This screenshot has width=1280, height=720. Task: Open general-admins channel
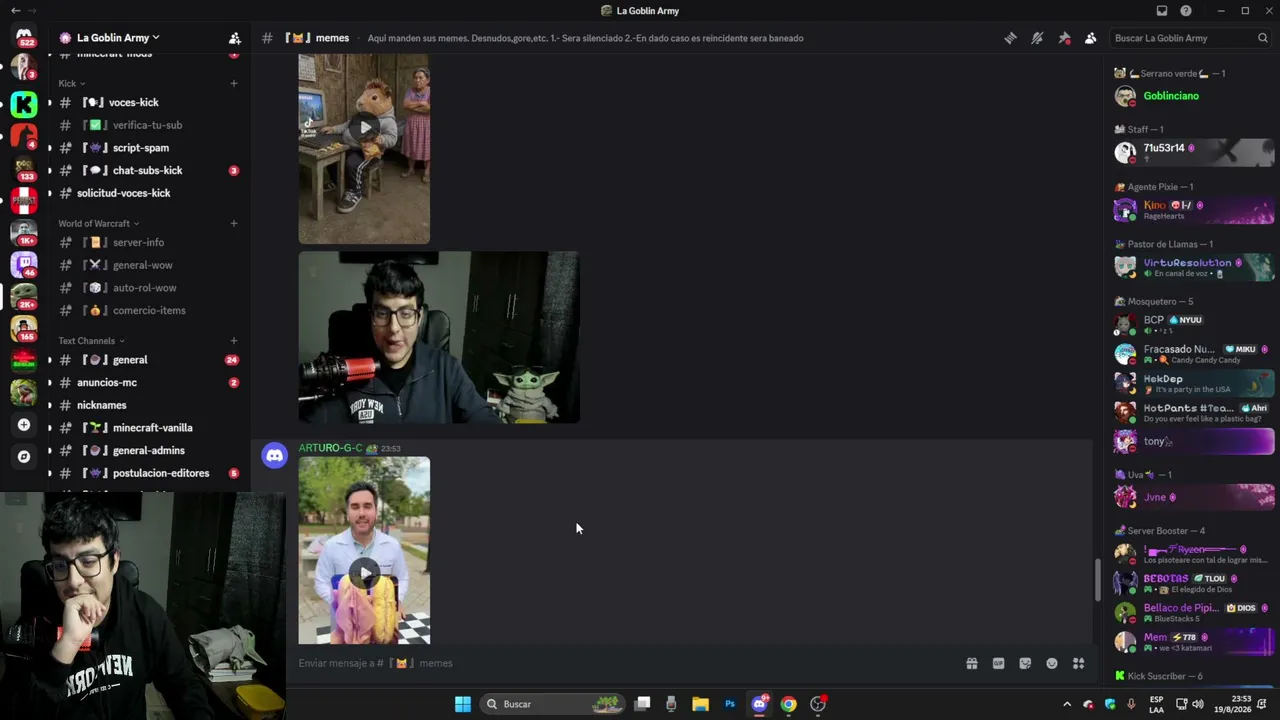(148, 450)
